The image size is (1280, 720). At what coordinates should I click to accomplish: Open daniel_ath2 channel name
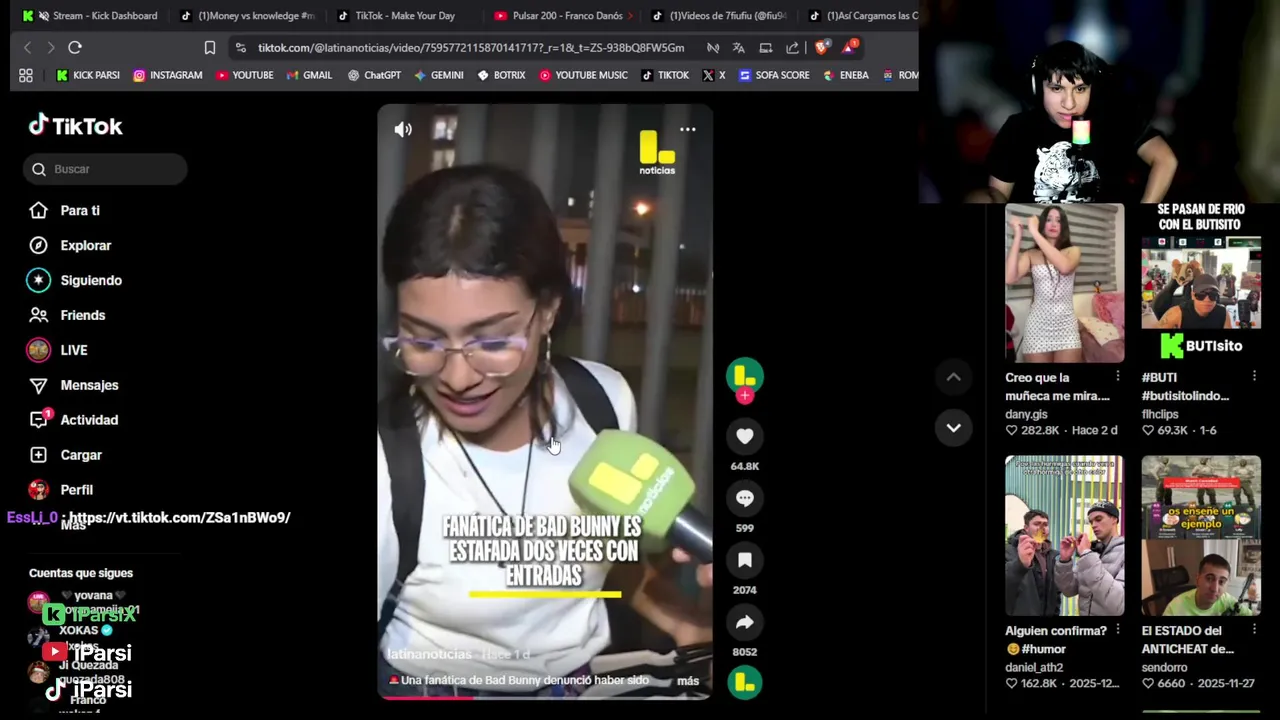tap(1034, 667)
